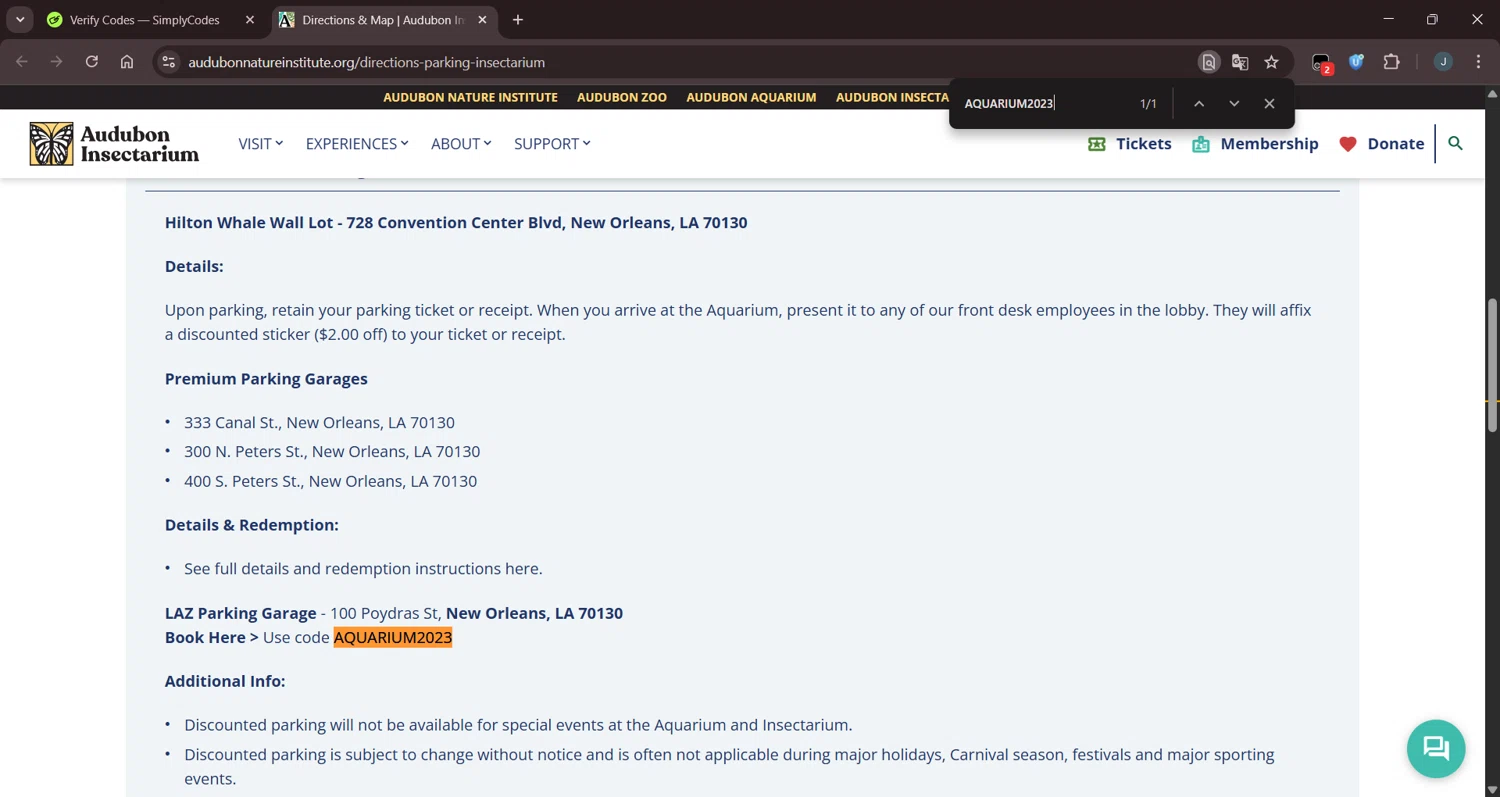Click the highlighted AQUARIUM2023 code
Viewport: 1500px width, 797px height.
click(393, 638)
